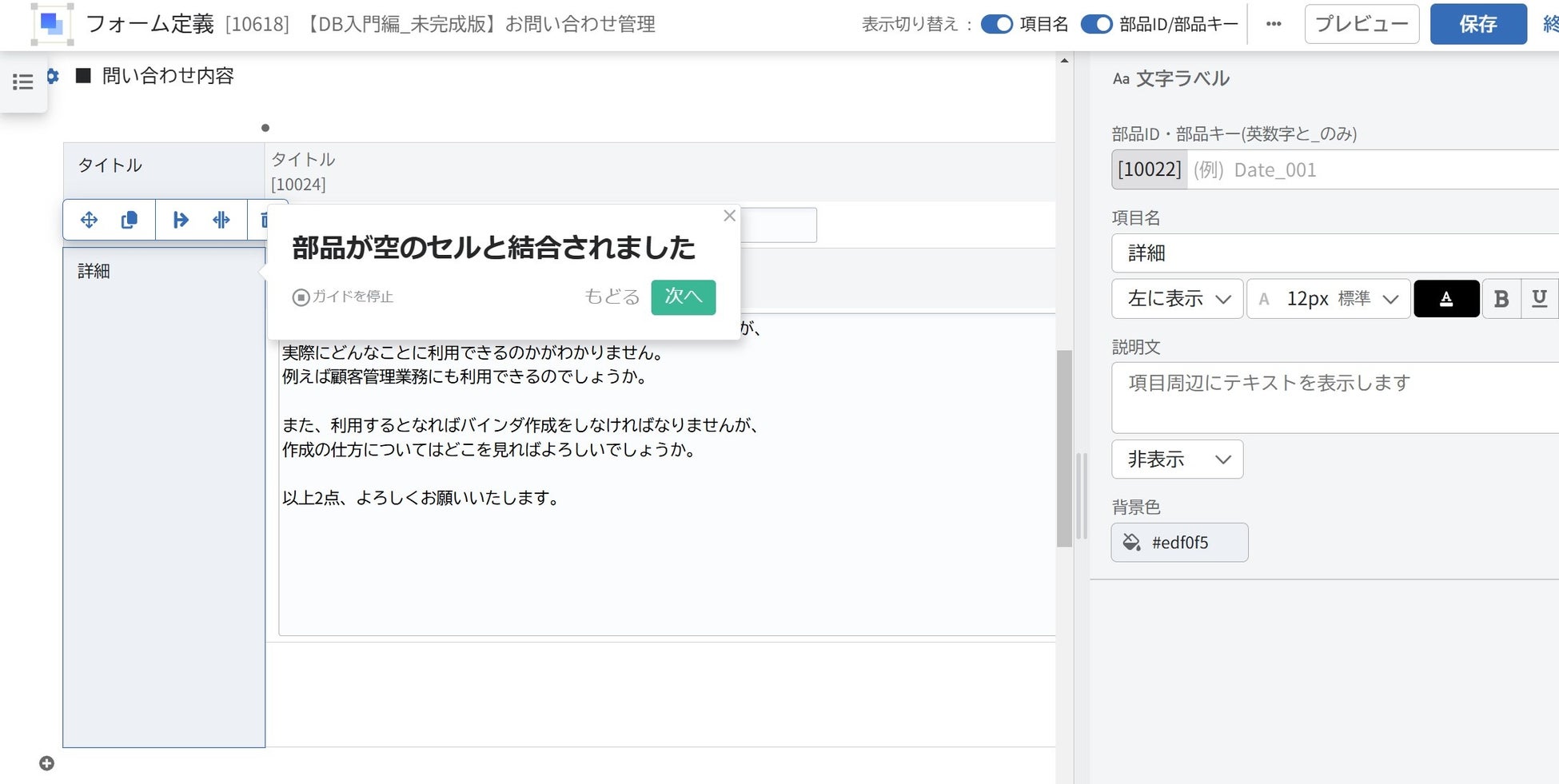Image resolution: width=1559 pixels, height=784 pixels.
Task: Select the タイトル [10024] field cell
Action: [660, 172]
